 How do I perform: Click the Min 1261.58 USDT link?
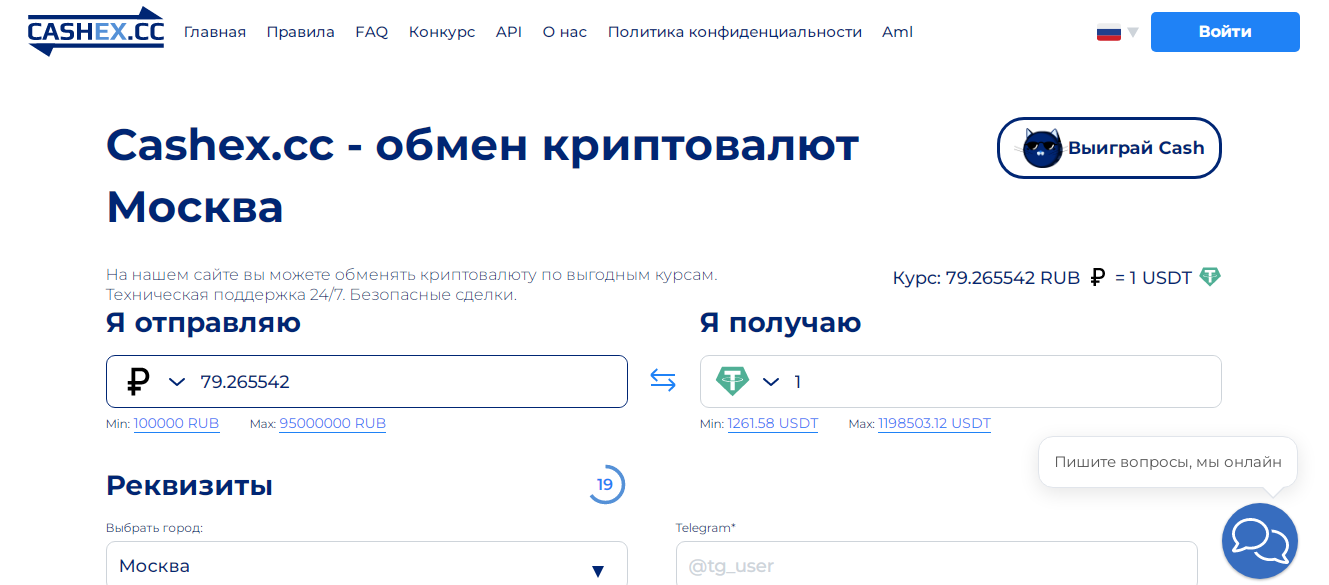pos(773,423)
